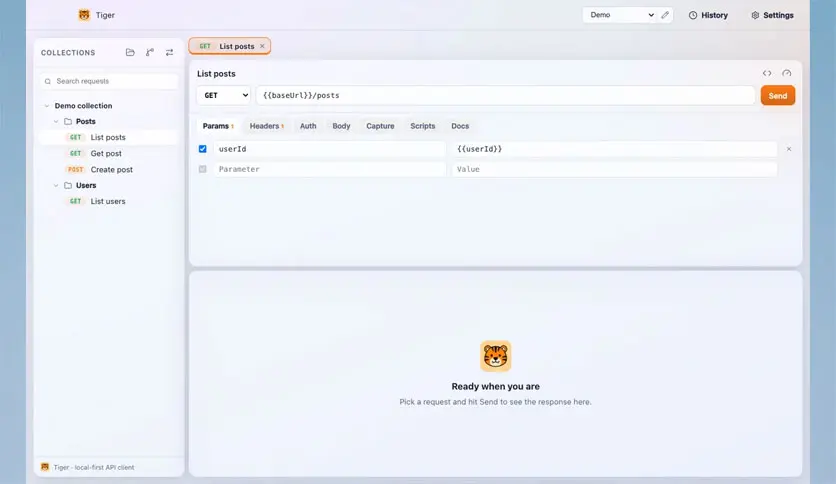Click the Users folder label

86,185
